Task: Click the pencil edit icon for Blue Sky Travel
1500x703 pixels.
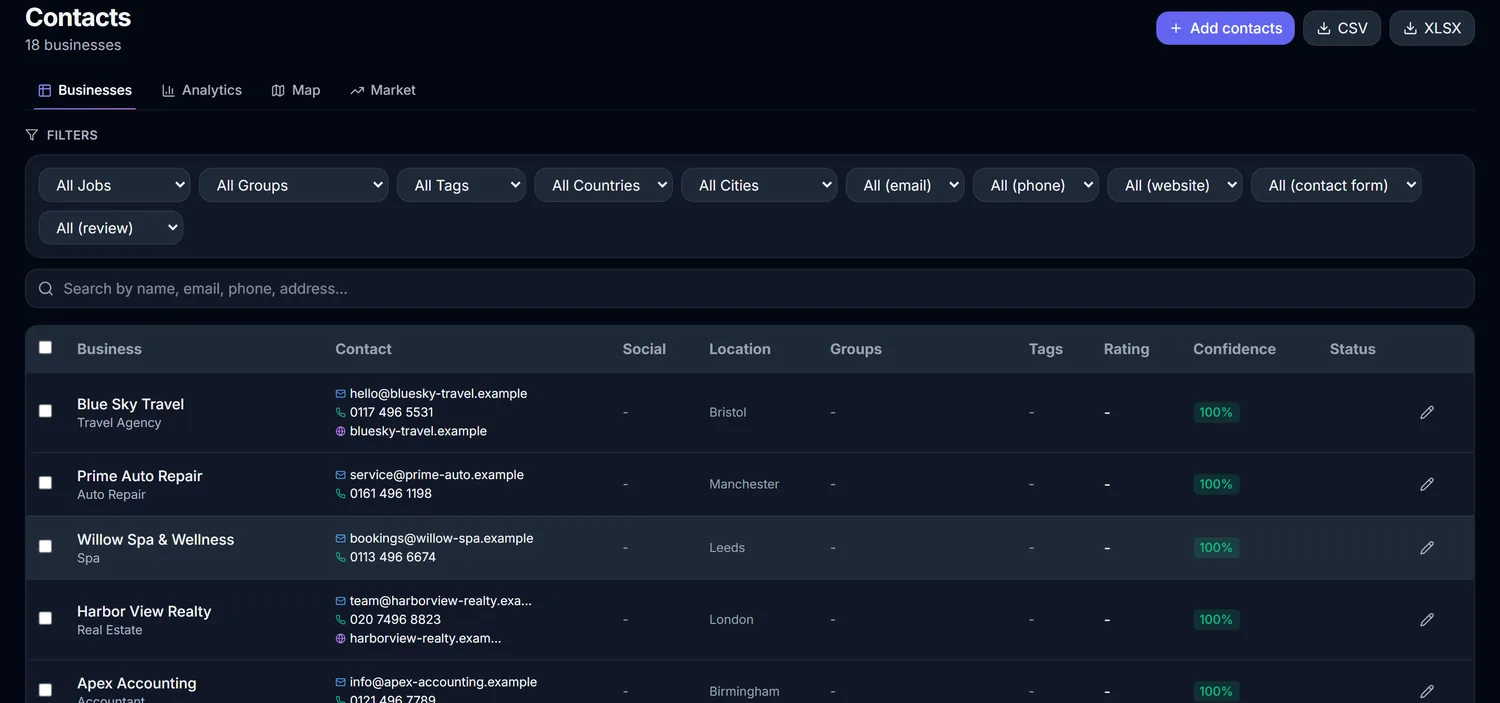Action: tap(1427, 412)
